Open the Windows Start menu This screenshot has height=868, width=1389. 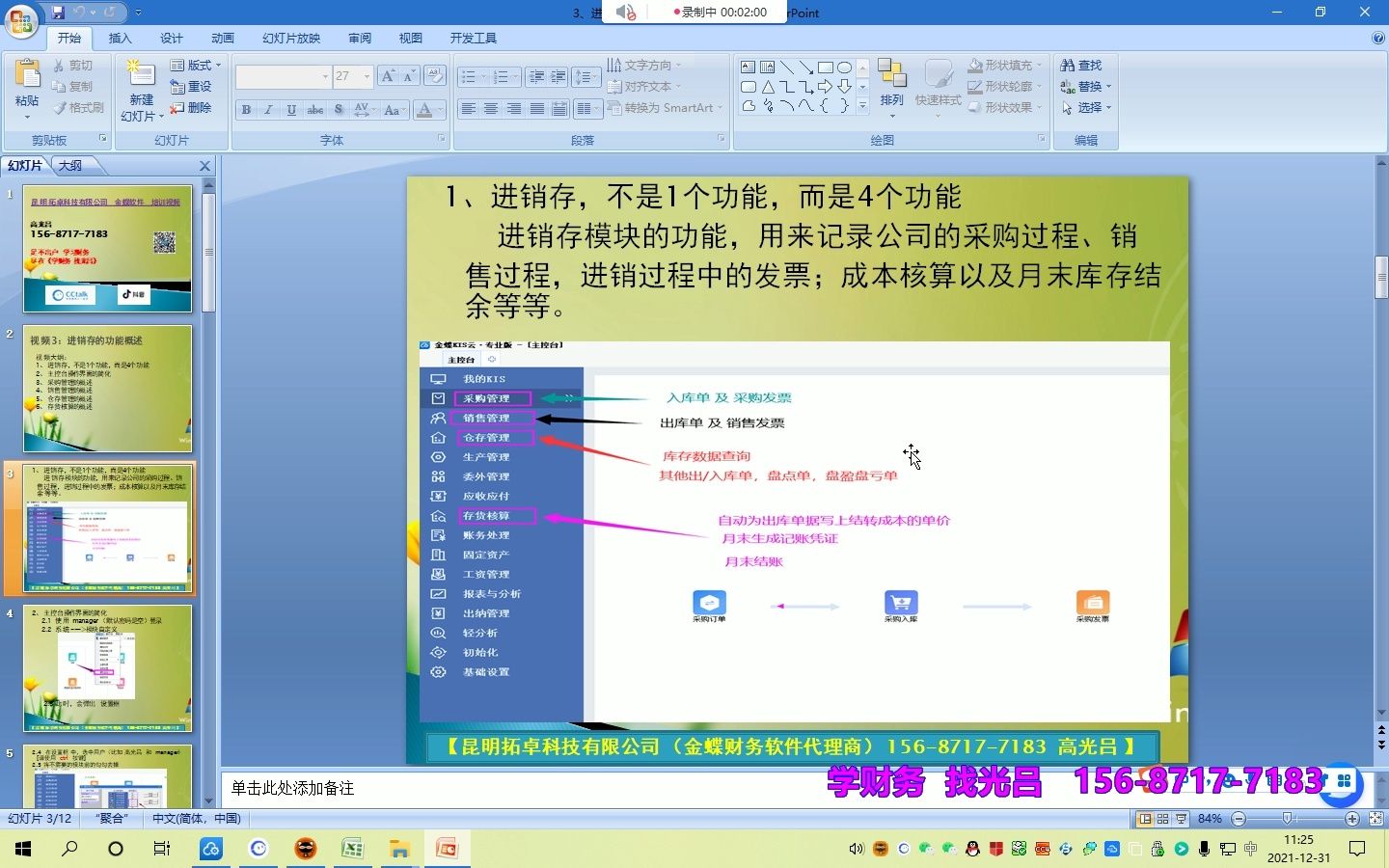pos(23,849)
